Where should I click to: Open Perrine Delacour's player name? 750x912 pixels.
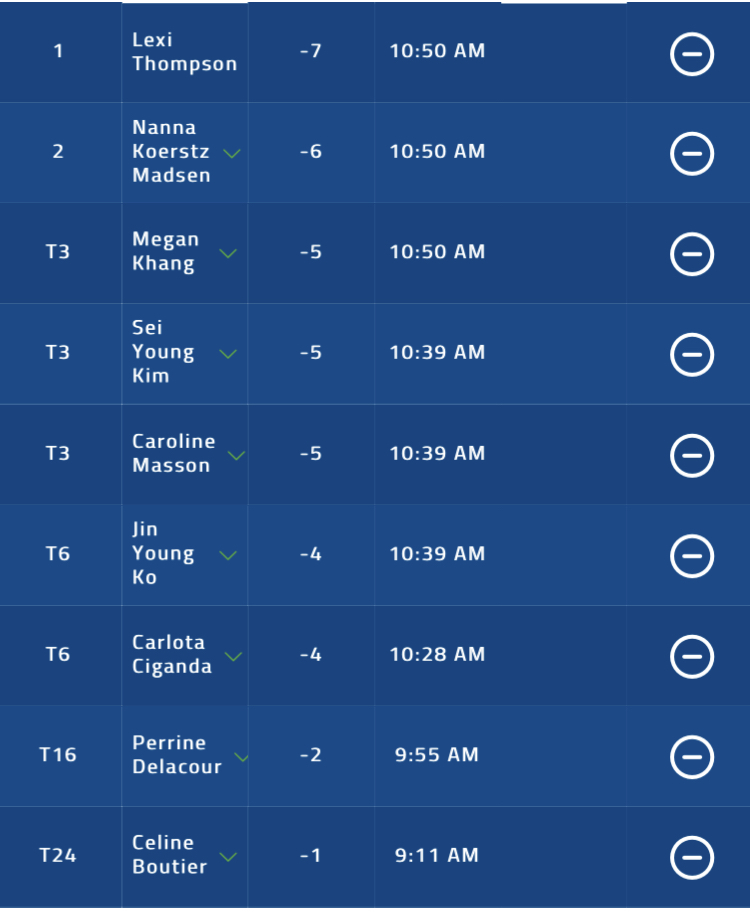point(177,754)
